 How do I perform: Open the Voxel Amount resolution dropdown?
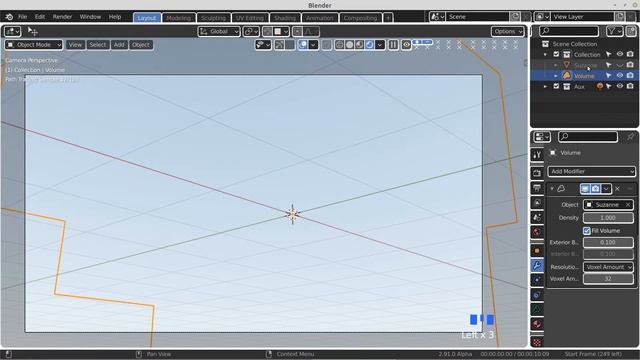608,267
